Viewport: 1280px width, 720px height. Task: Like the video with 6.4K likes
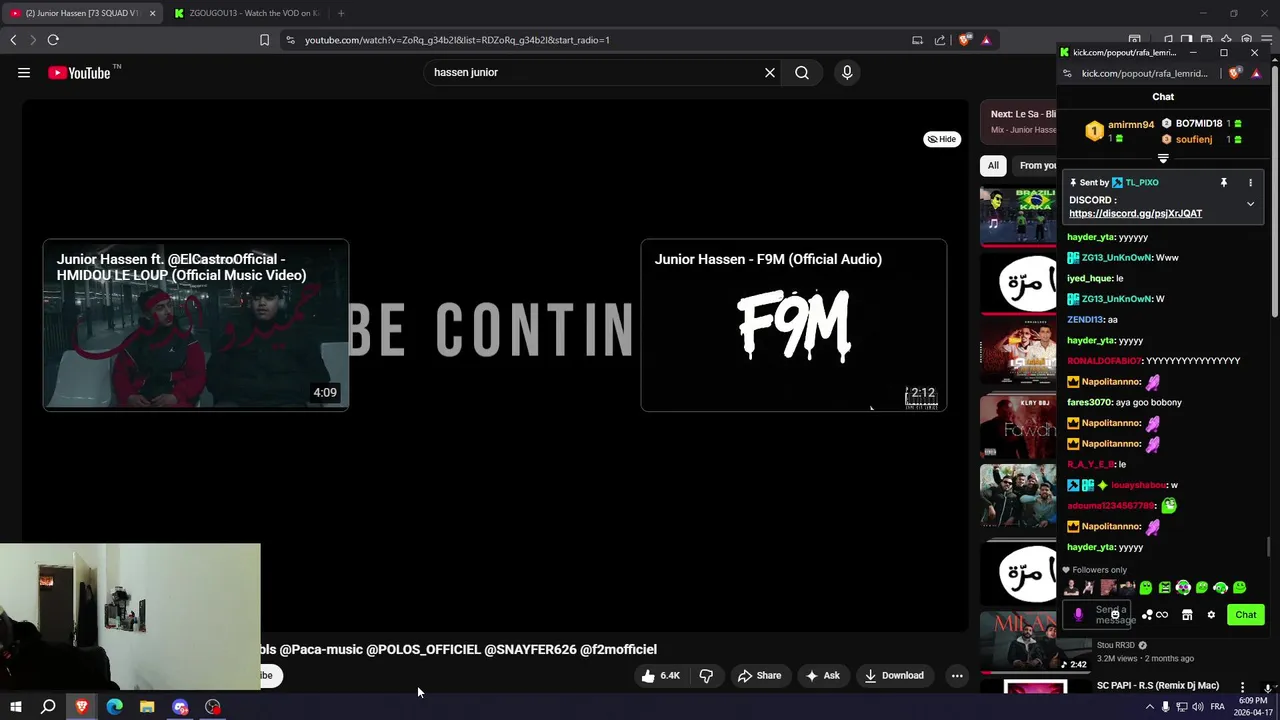662,676
